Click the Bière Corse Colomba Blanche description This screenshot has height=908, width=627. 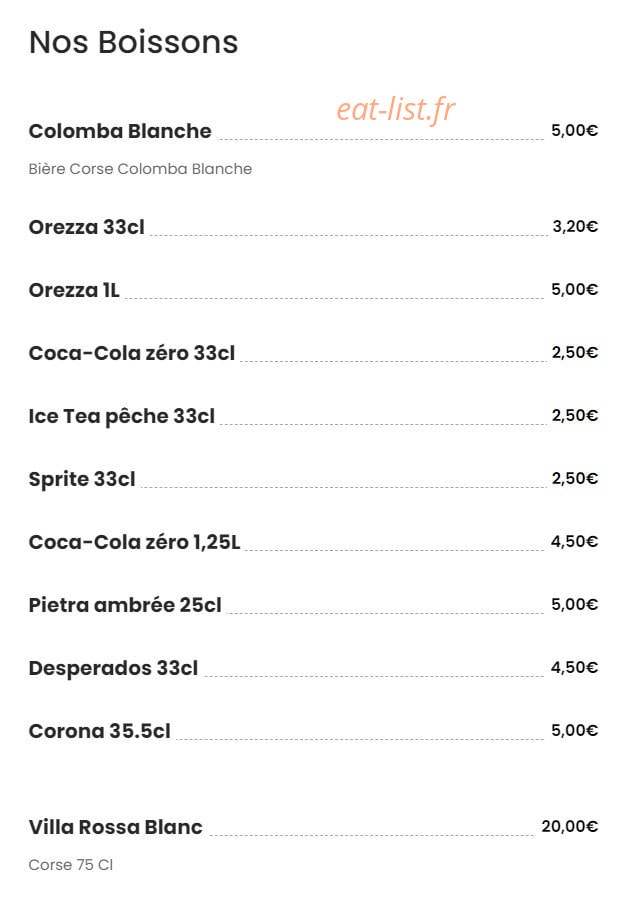coord(140,169)
